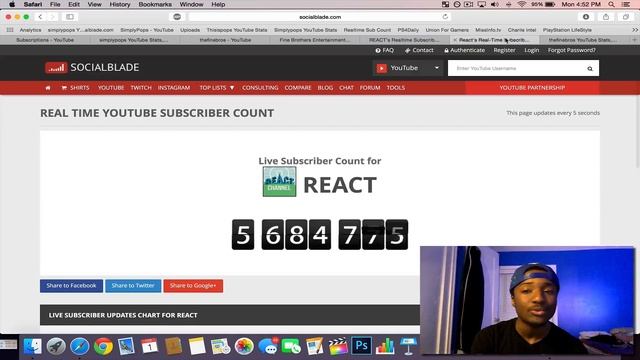This screenshot has height=360, width=640.
Task: Open the bookmarks grid icon in the favorites bar
Action: pyautogui.click(x=10, y=30)
